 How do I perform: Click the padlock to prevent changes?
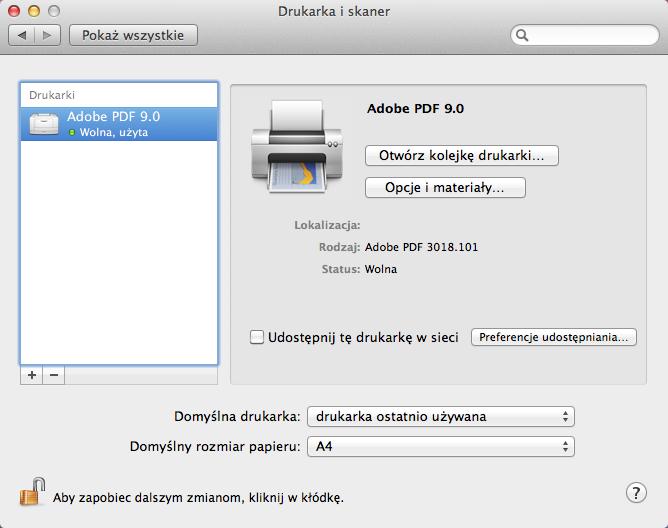(x=32, y=492)
